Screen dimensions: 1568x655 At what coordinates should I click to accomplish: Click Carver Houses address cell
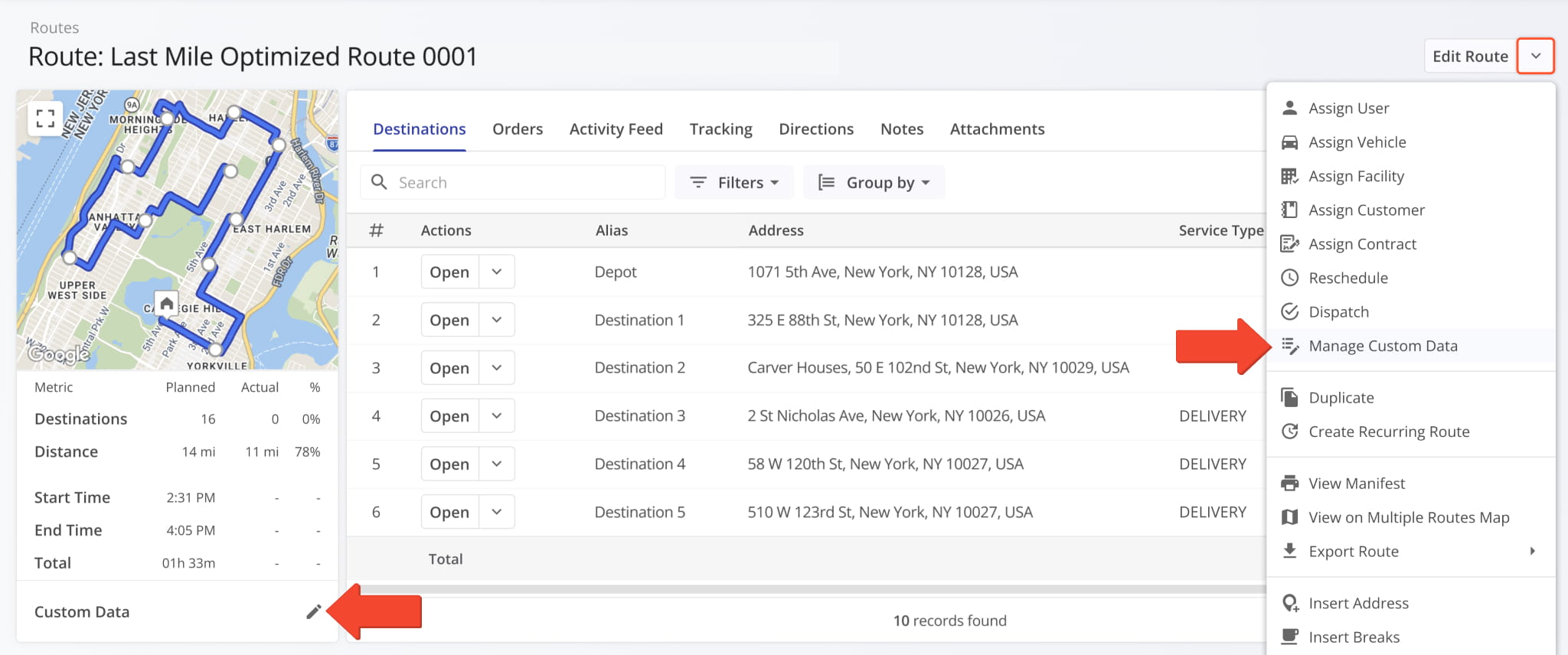click(938, 368)
